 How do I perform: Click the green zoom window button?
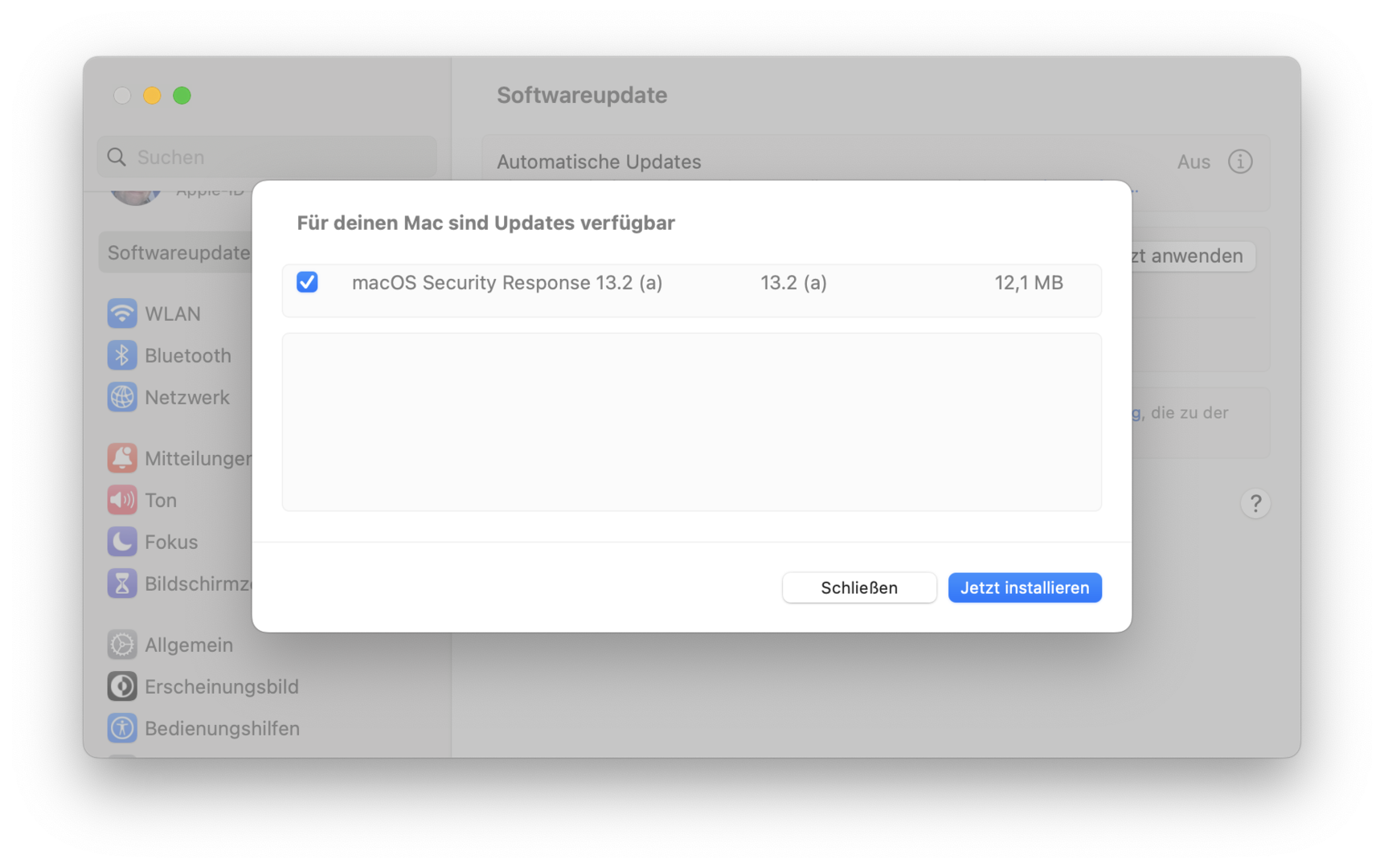coord(182,96)
